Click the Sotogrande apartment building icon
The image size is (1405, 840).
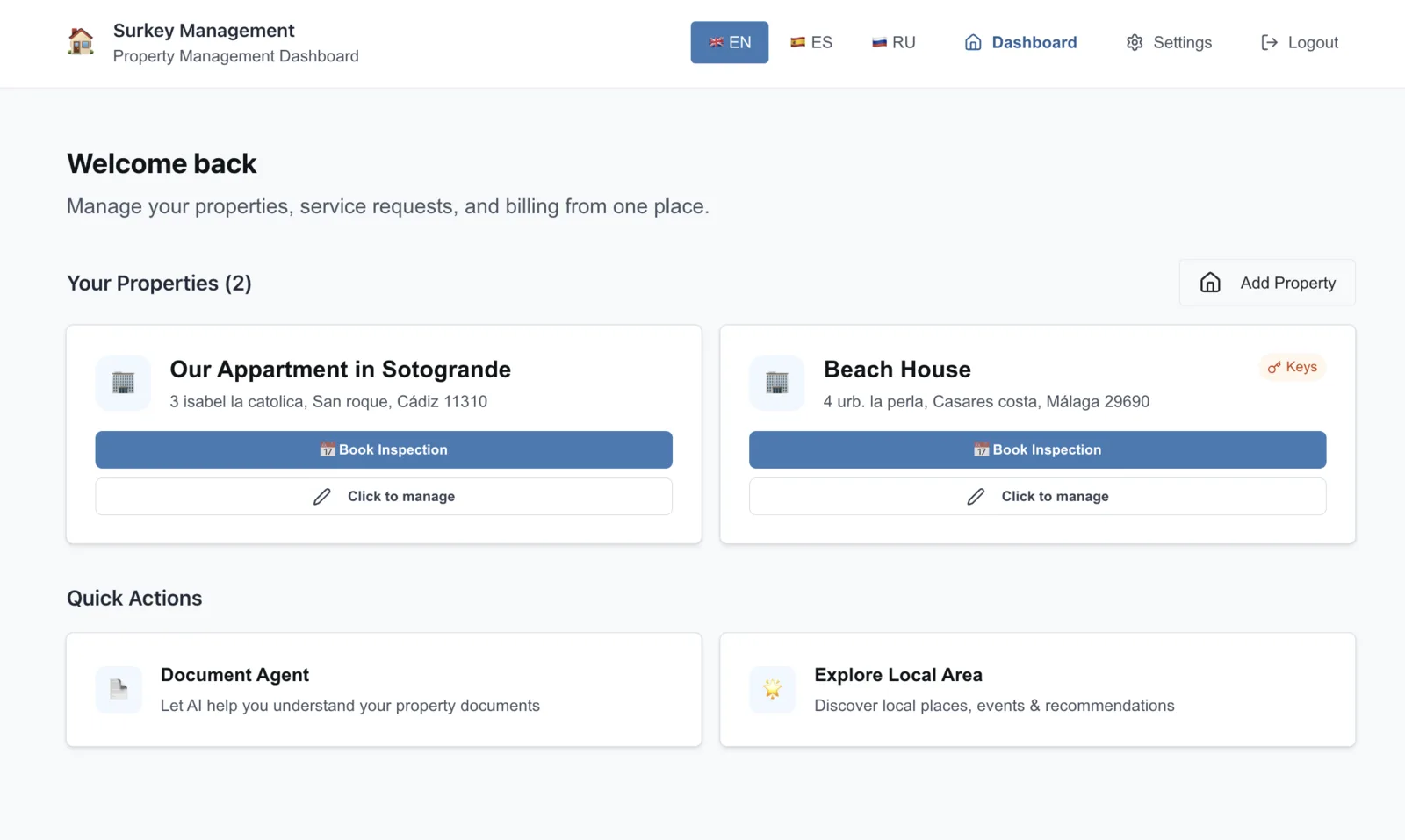[x=123, y=383]
